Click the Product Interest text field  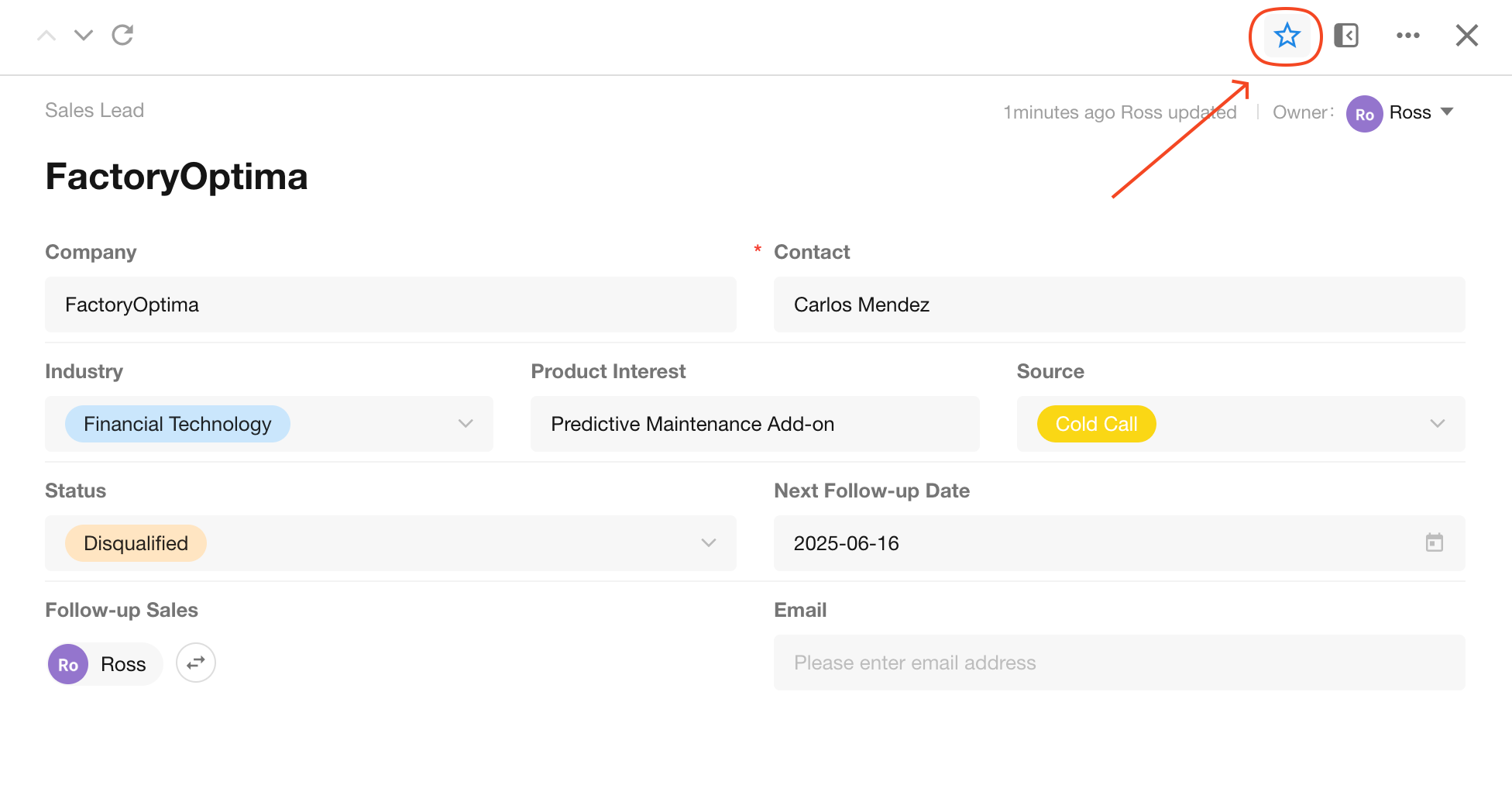tap(754, 424)
